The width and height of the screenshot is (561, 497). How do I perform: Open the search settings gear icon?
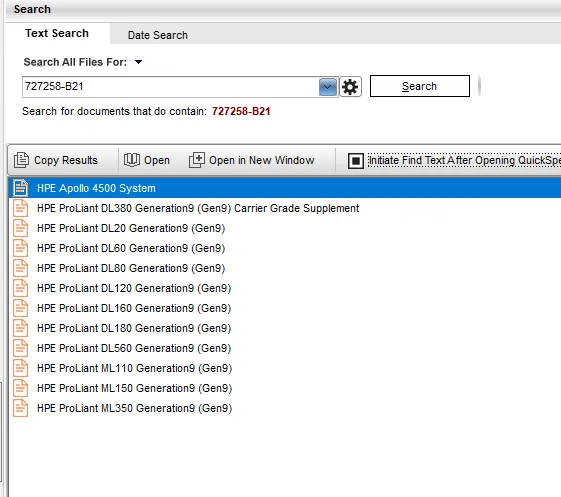tap(350, 87)
